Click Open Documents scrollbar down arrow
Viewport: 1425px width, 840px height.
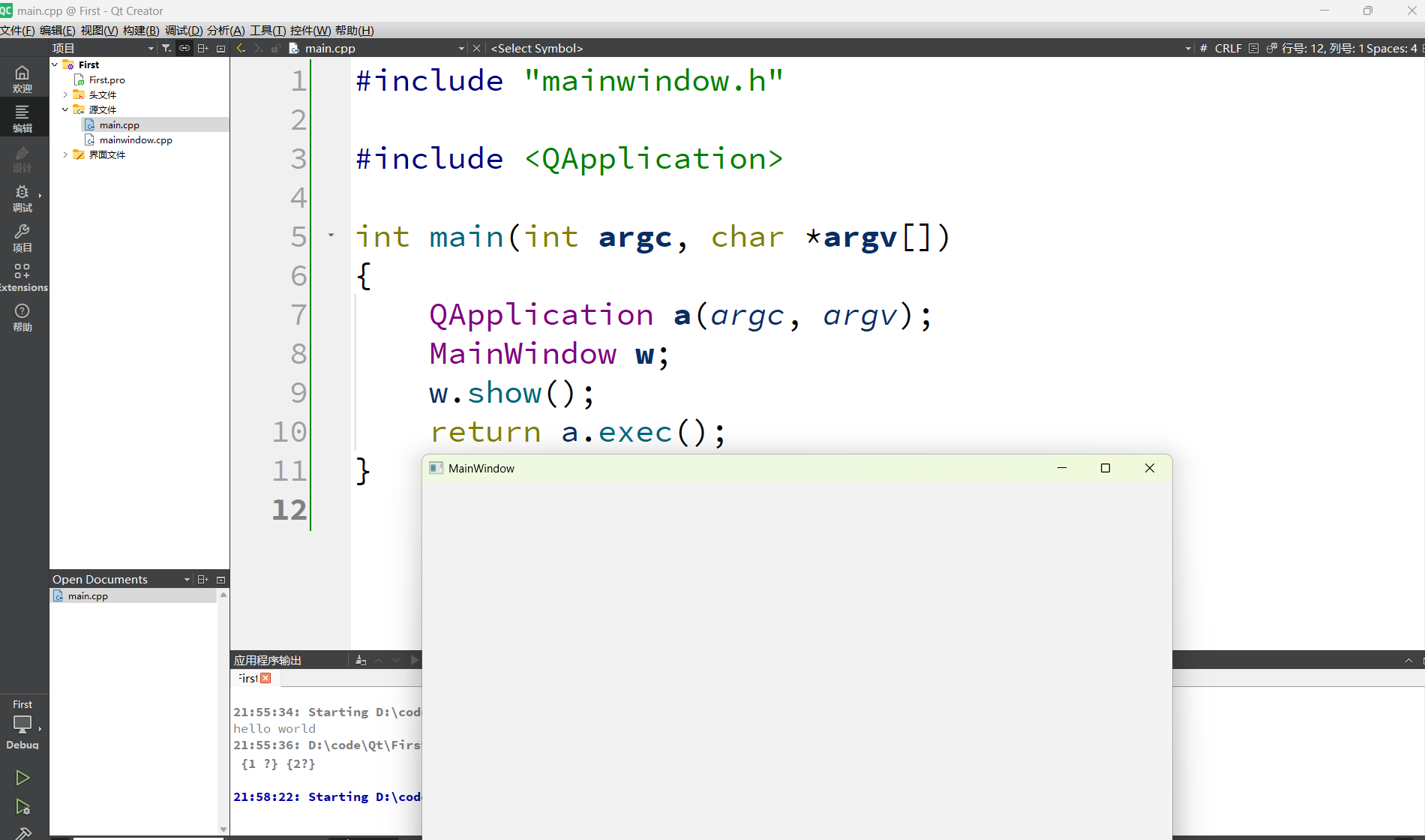point(223,829)
